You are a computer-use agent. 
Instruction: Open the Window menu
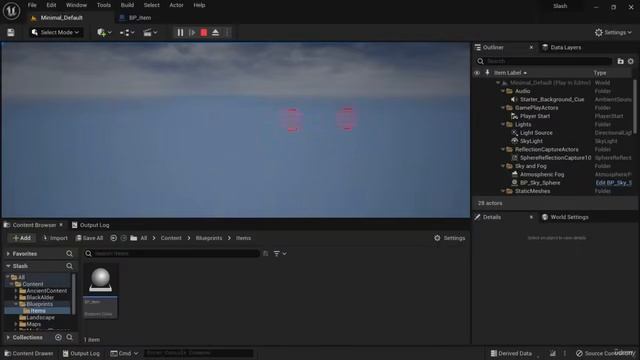[76, 5]
